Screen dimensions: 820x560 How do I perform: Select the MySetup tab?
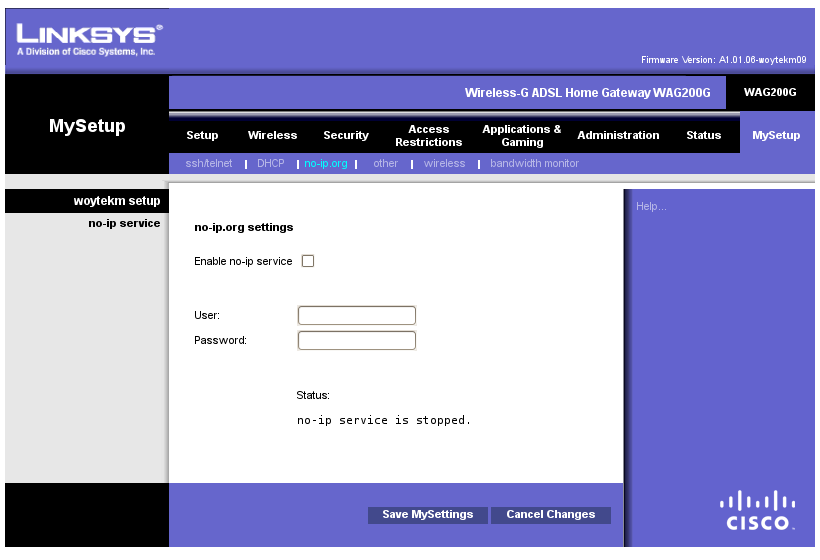pos(776,136)
